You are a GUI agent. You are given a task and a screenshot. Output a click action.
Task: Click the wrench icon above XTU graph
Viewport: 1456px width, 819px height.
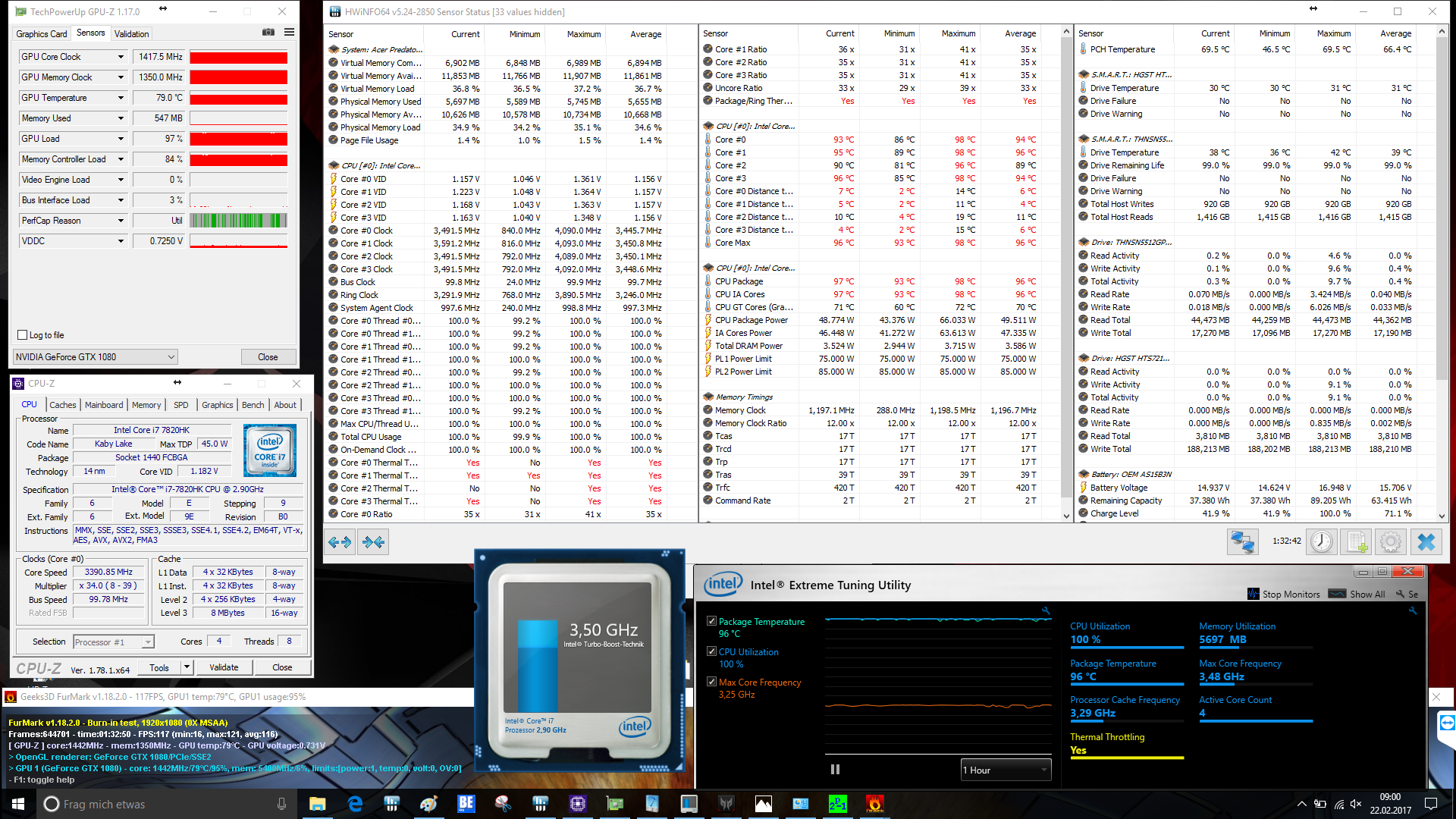point(1046,610)
